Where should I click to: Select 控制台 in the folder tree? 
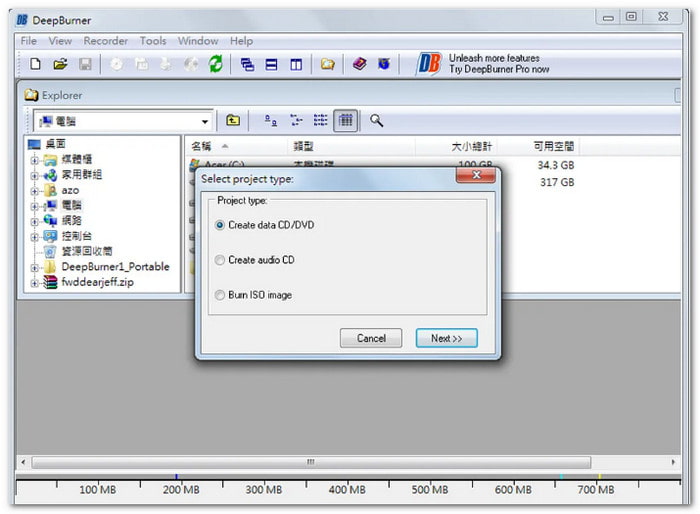[76, 236]
